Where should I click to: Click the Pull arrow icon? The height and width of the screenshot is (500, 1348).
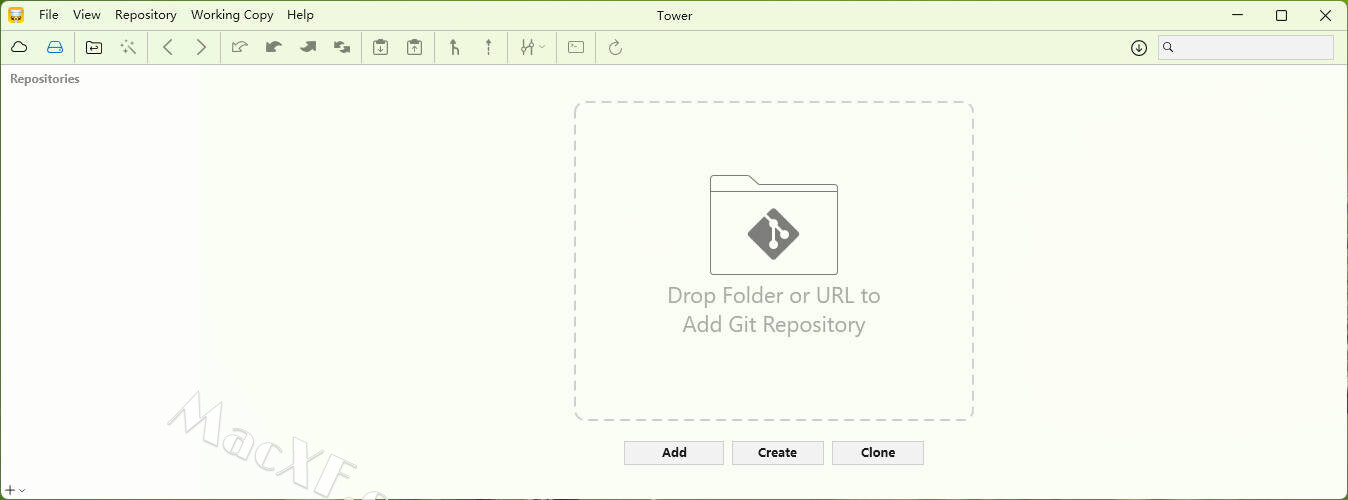coord(274,47)
